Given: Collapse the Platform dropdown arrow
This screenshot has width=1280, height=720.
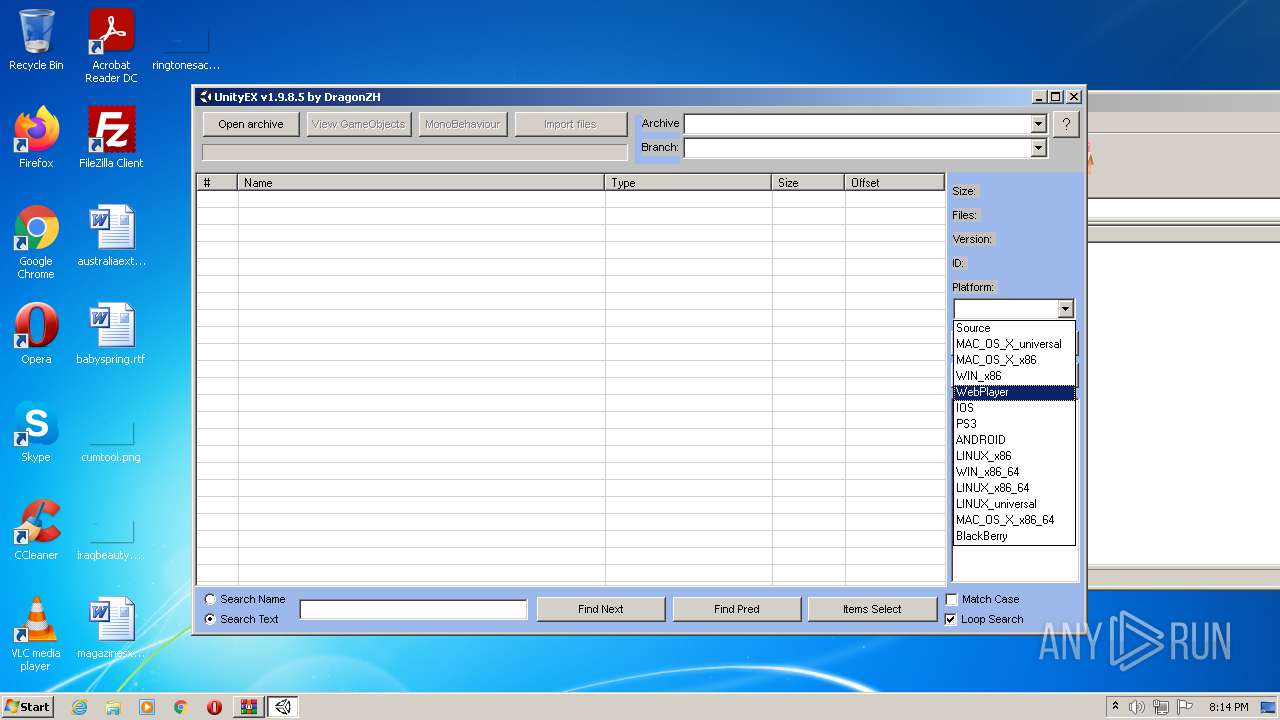Looking at the screenshot, I should 1065,310.
